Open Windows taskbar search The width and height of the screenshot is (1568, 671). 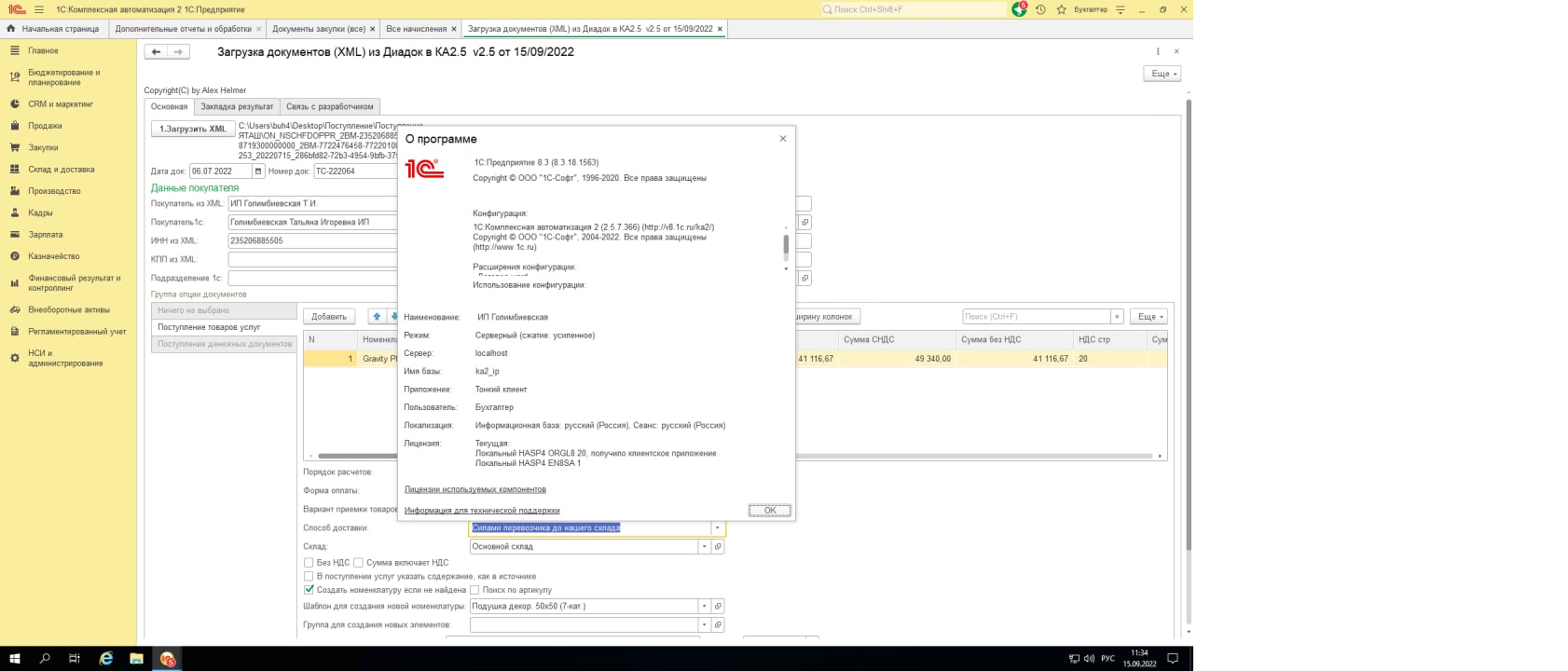click(45, 659)
